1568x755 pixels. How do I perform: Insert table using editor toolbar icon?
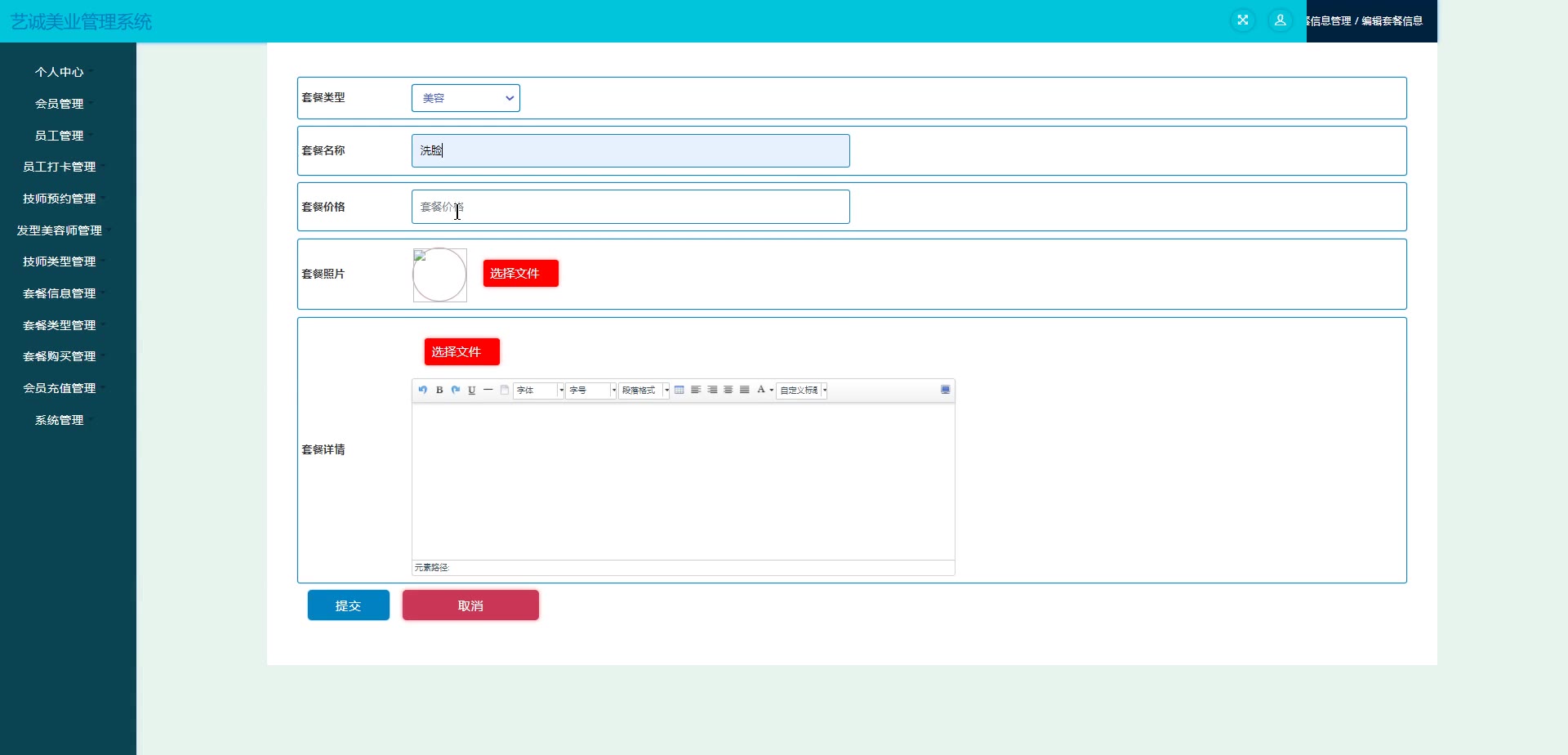679,390
